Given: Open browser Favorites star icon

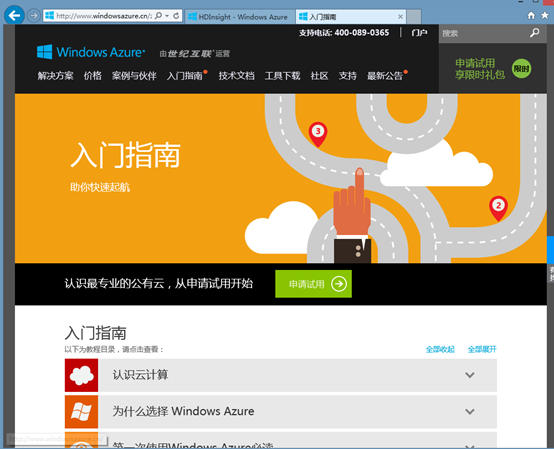Looking at the screenshot, I should click(x=545, y=15).
